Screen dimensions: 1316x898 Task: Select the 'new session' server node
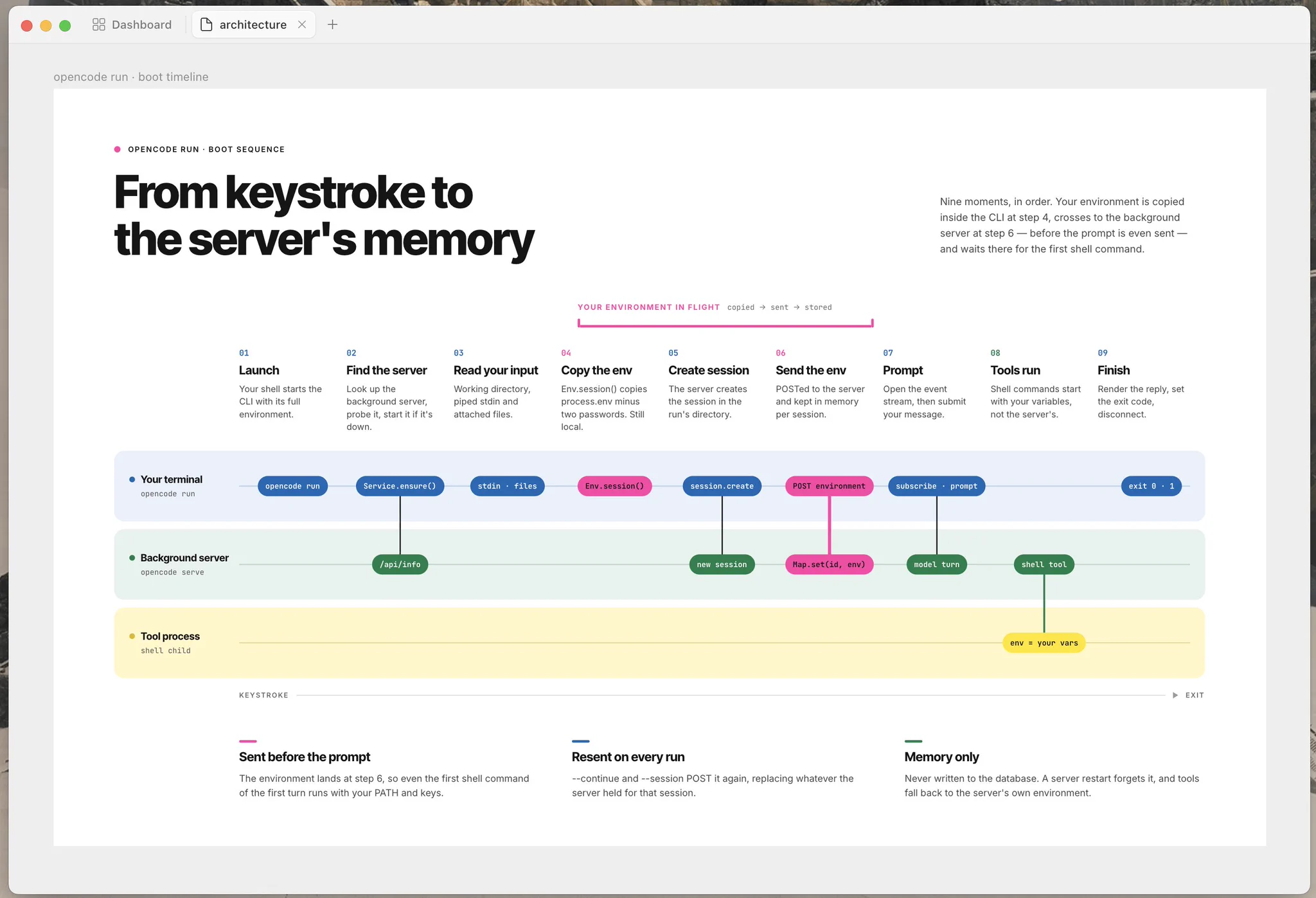pyautogui.click(x=722, y=564)
